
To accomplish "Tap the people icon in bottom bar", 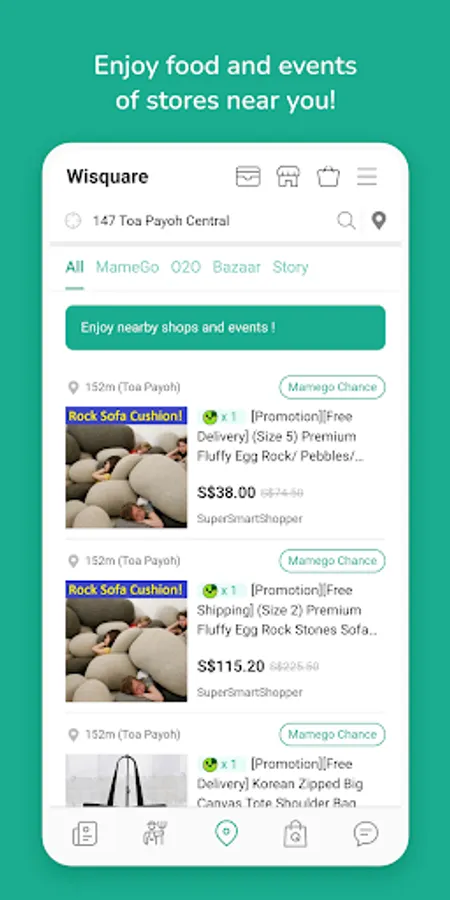I will (155, 833).
